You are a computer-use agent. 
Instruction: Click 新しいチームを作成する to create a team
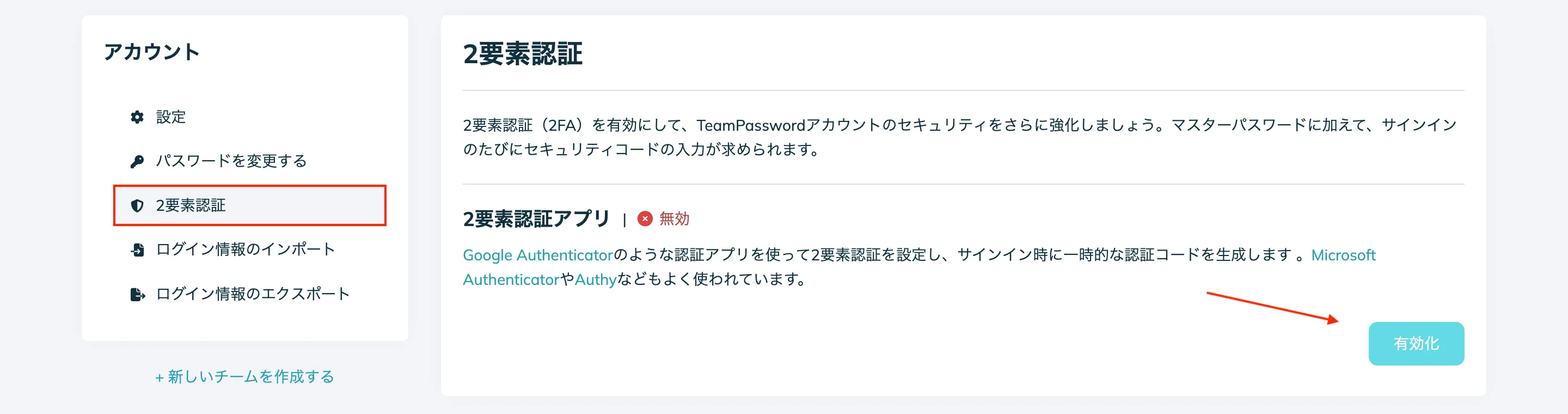coord(249,376)
